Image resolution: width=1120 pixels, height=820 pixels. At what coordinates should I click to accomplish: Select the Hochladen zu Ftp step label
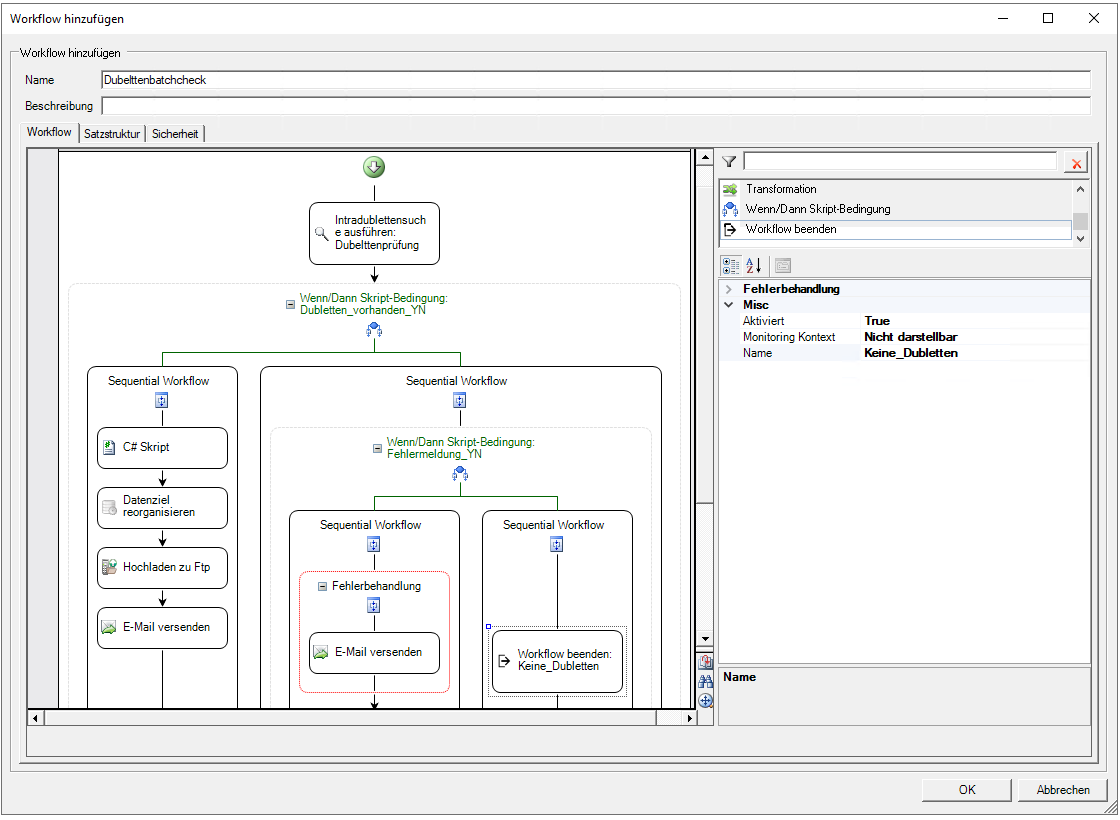[x=166, y=567]
